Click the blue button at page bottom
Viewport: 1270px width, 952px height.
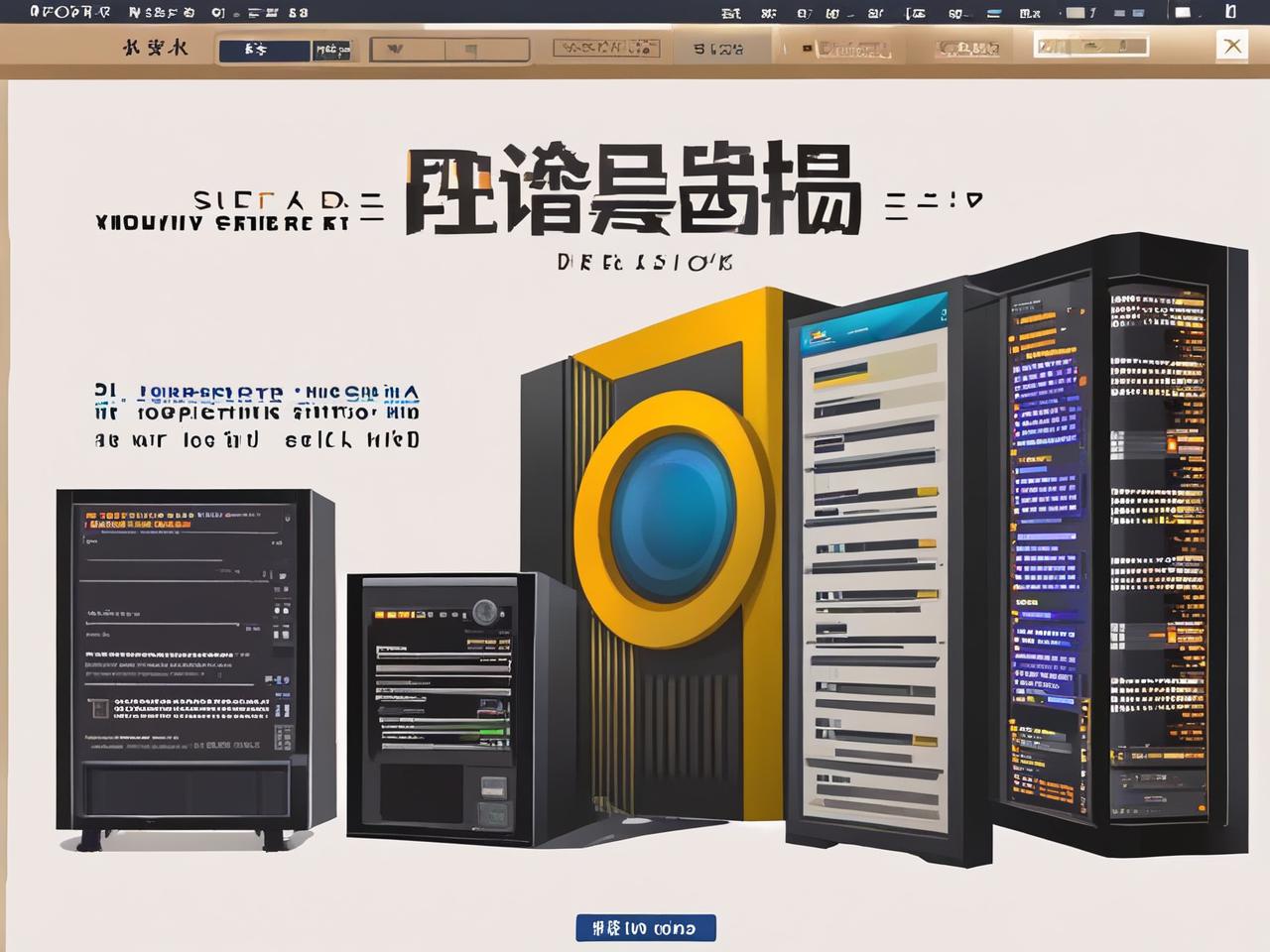click(x=645, y=928)
